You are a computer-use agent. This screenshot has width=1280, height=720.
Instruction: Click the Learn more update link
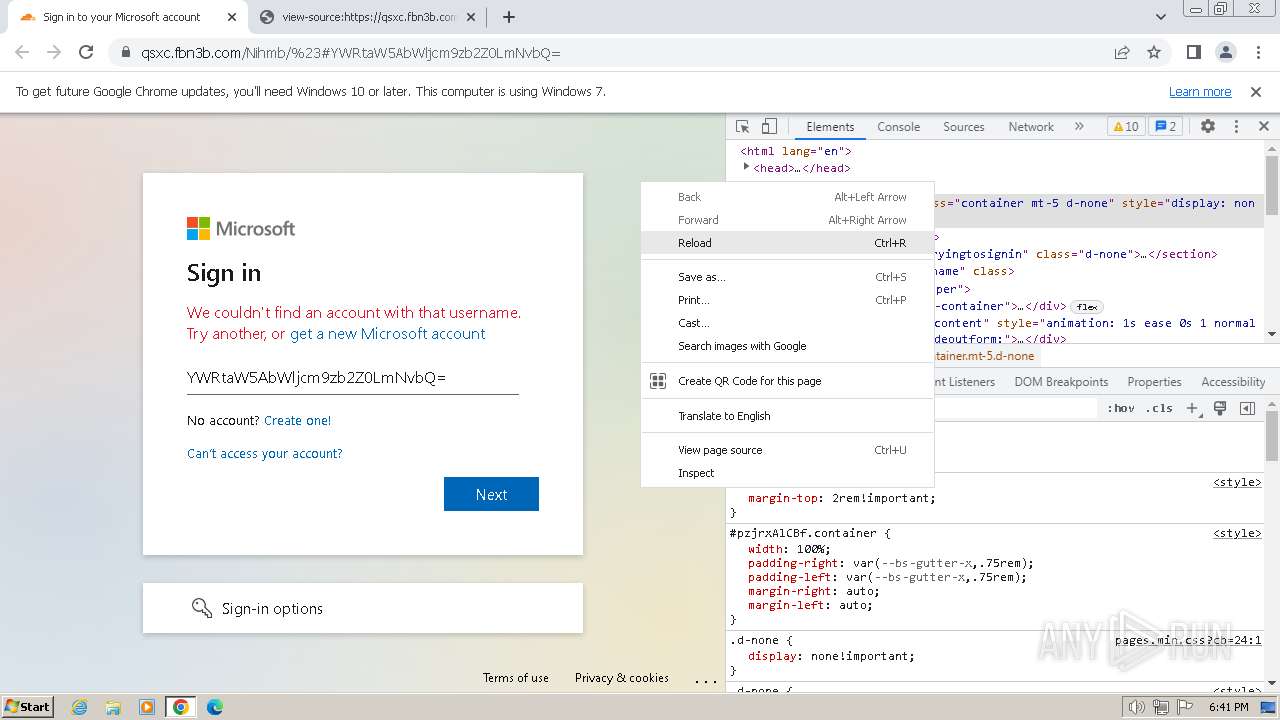tap(1200, 92)
